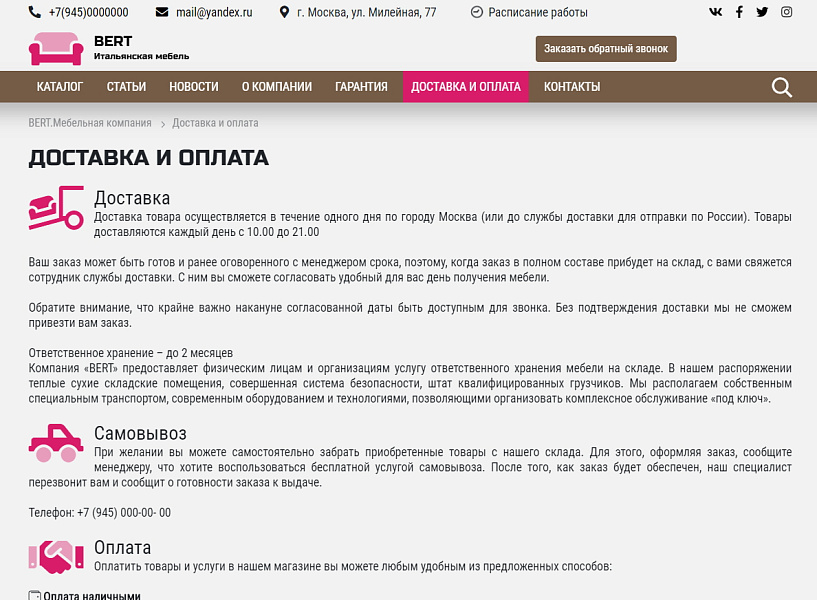The image size is (817, 600).
Task: Open the Instagram profile icon
Action: point(787,12)
